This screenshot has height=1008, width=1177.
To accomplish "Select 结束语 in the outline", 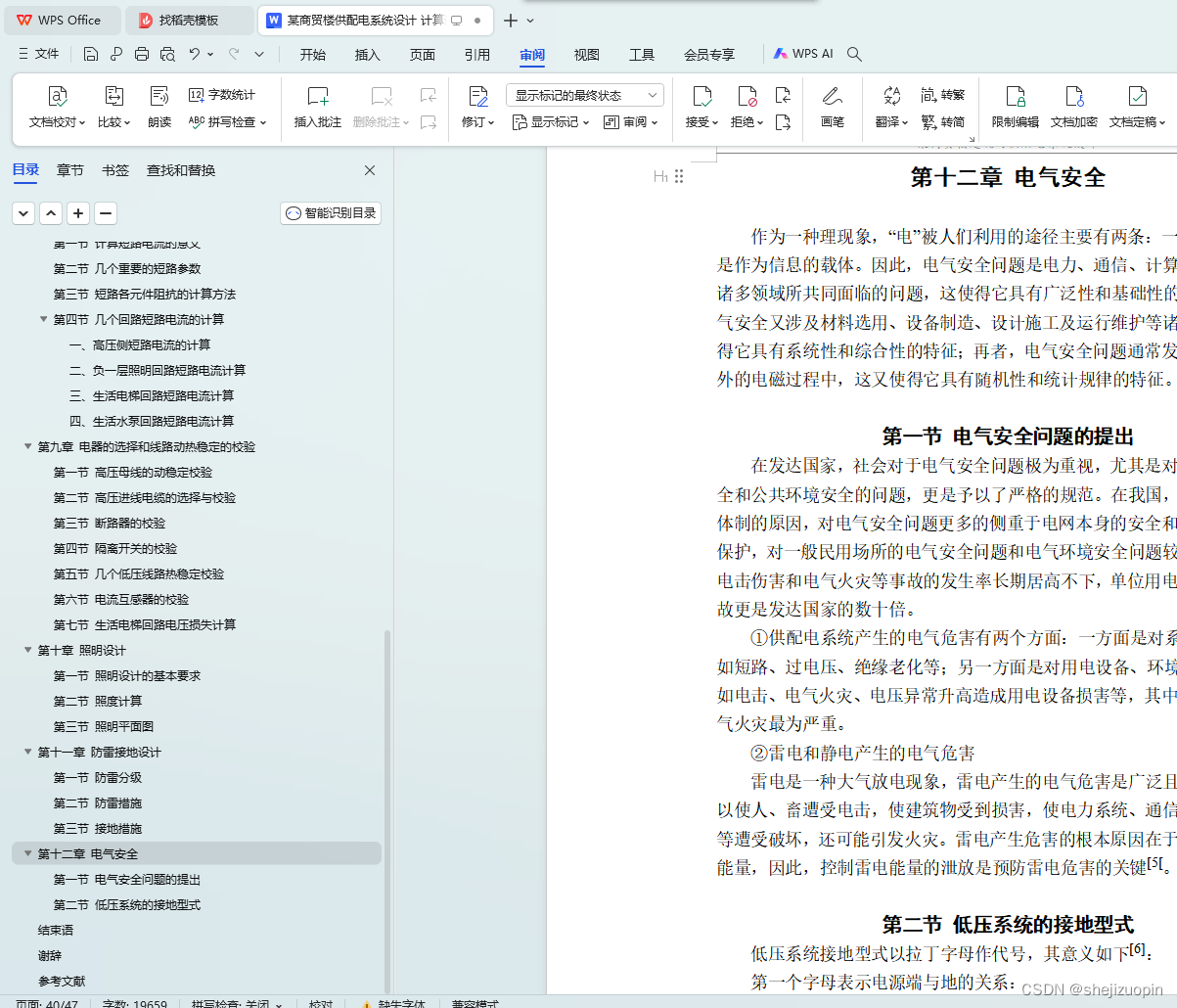I will (56, 930).
